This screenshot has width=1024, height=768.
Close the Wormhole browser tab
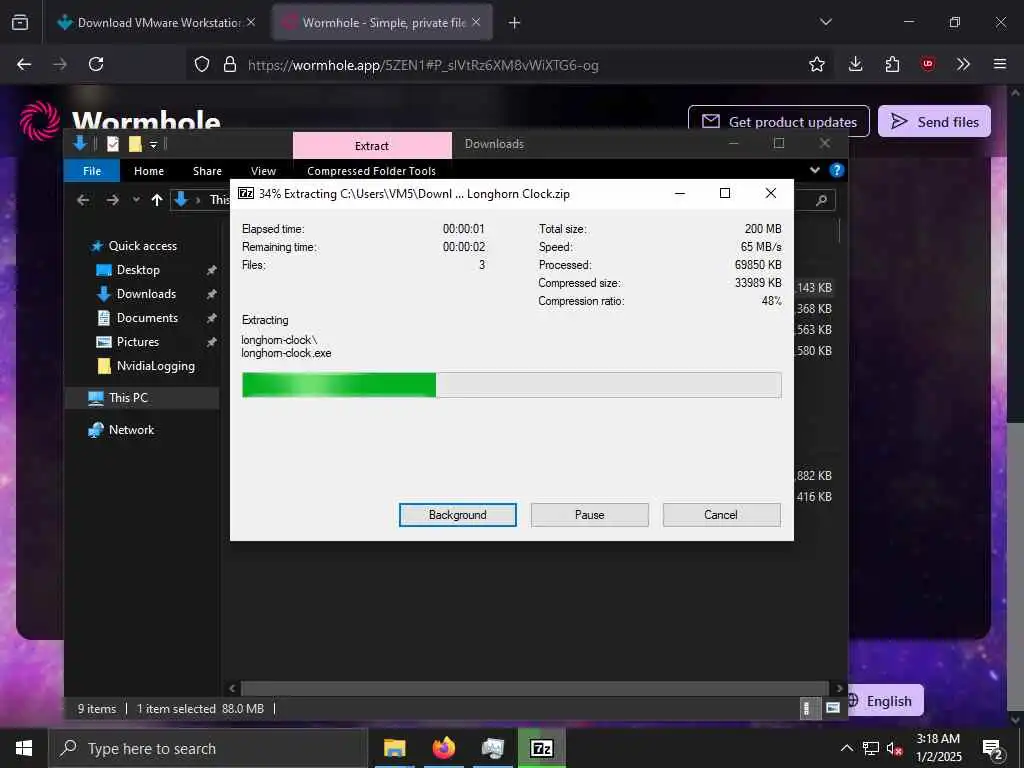(476, 22)
